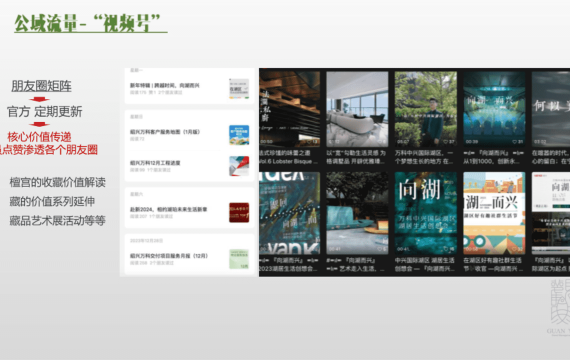Play the vanke index collage video

pos(290,213)
